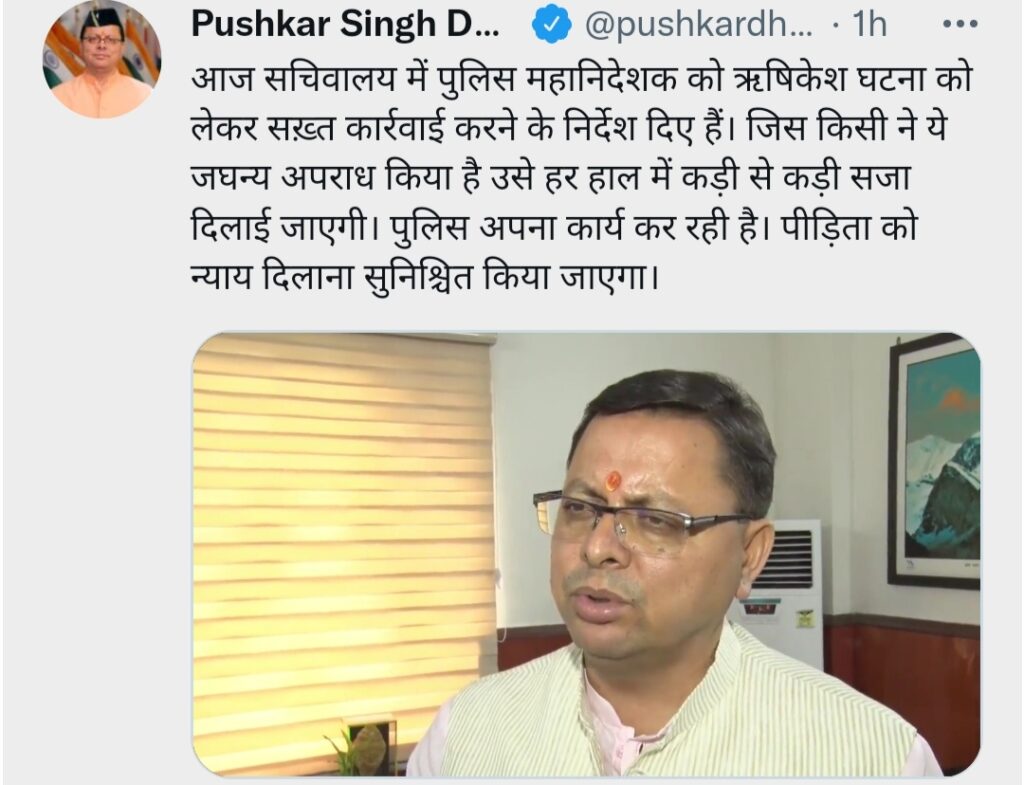1024x785 pixels.
Task: Click the tweet line beginning "जघन्य अपराध"
Action: 551,178
